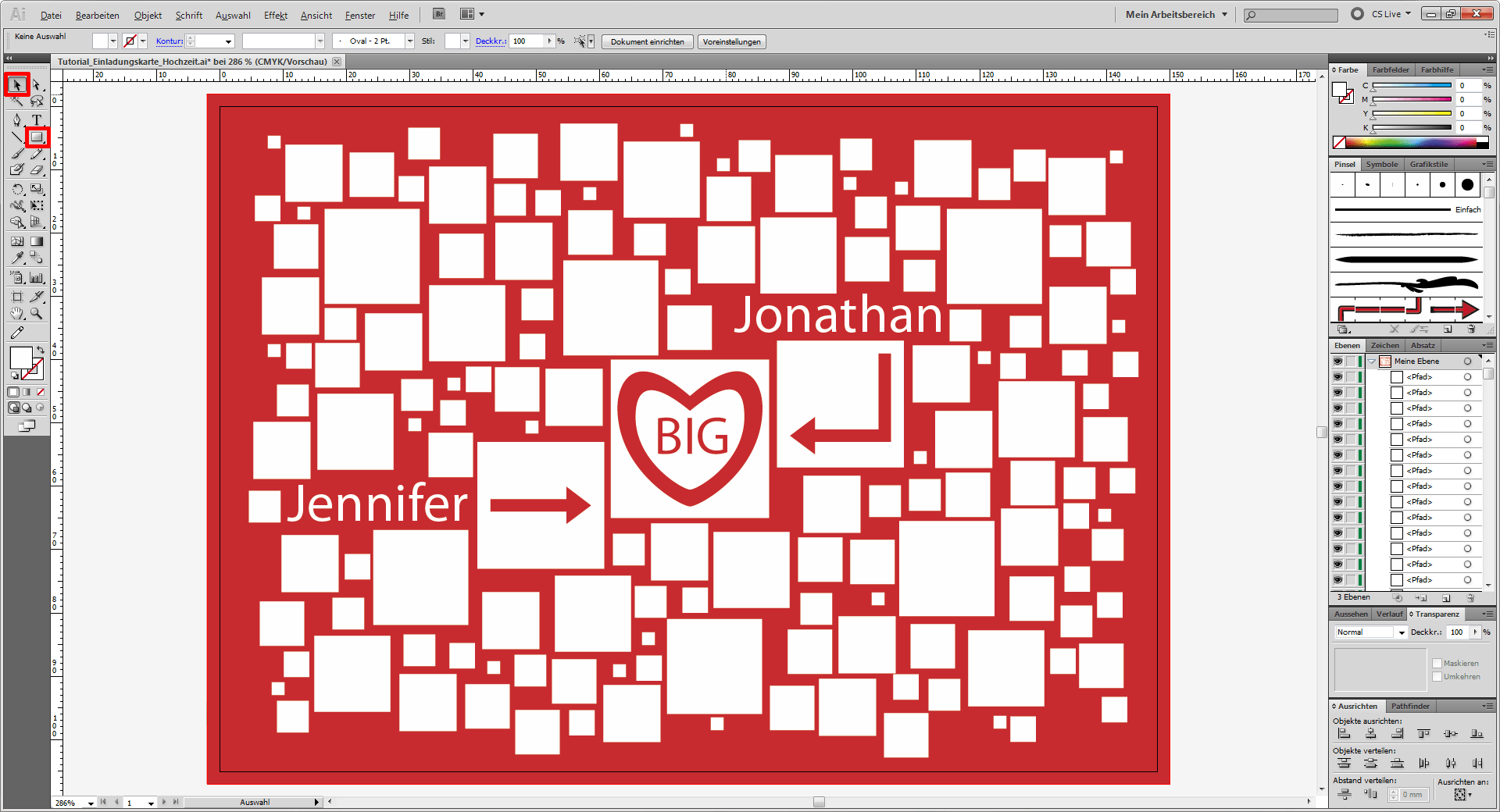Select the Zoom magnifier tool
This screenshot has height=812, width=1500.
pos(36,314)
